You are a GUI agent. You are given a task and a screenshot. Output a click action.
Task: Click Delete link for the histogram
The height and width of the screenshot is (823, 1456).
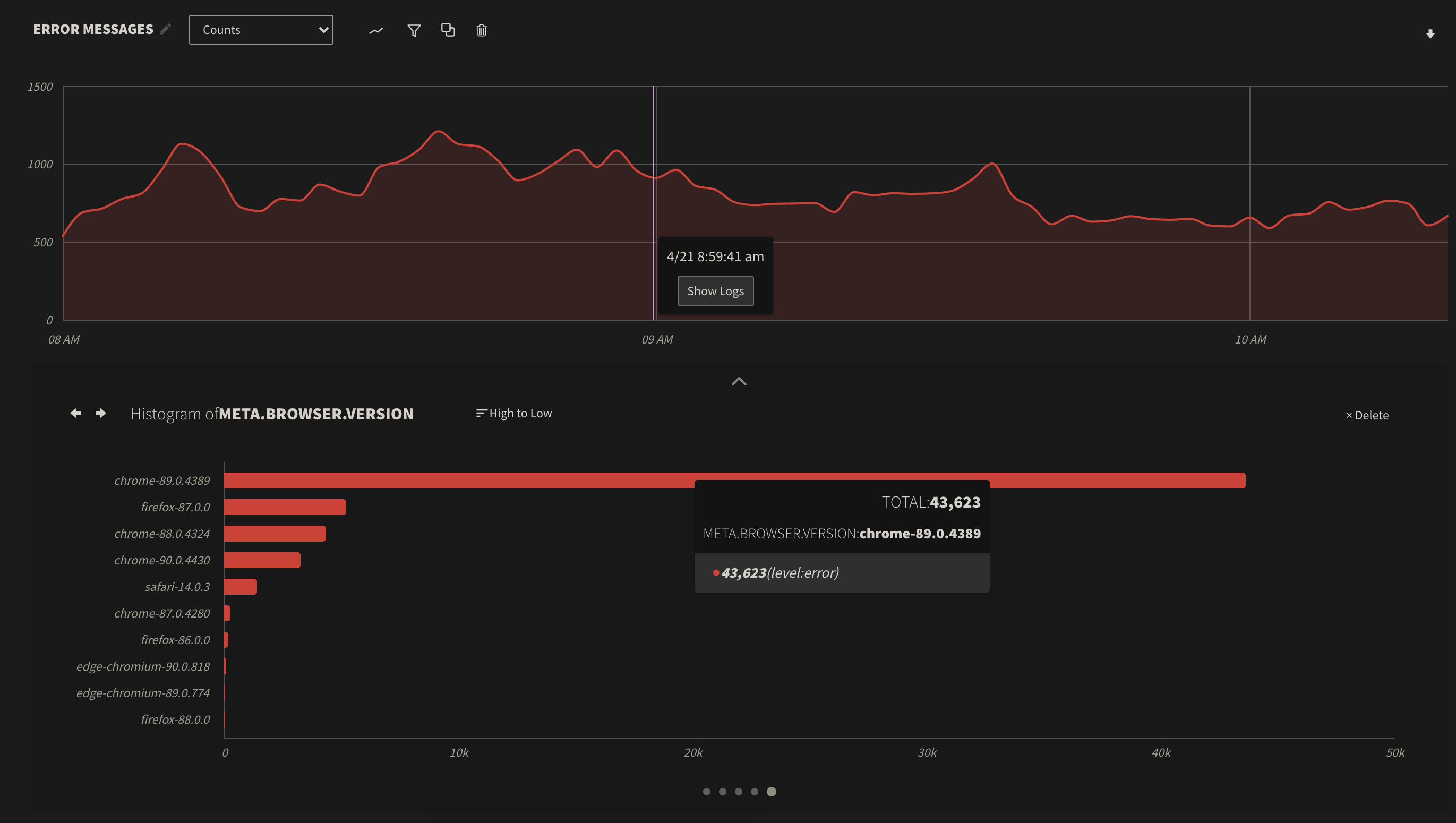[x=1367, y=415]
